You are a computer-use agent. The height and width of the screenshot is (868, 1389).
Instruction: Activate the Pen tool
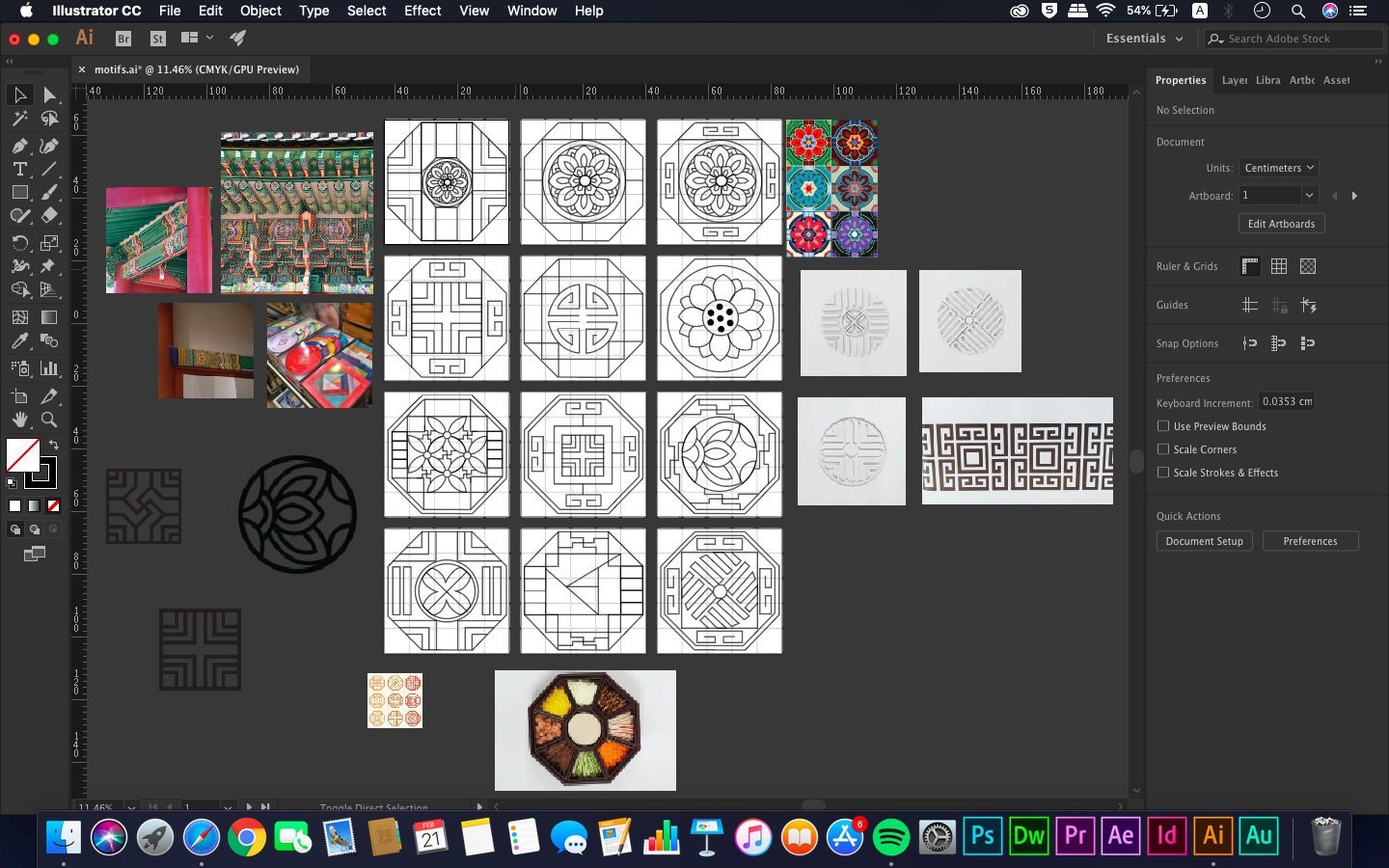pyautogui.click(x=20, y=146)
